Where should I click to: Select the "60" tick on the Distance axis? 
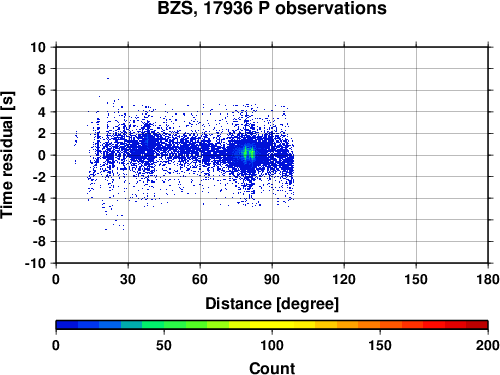tap(200, 279)
